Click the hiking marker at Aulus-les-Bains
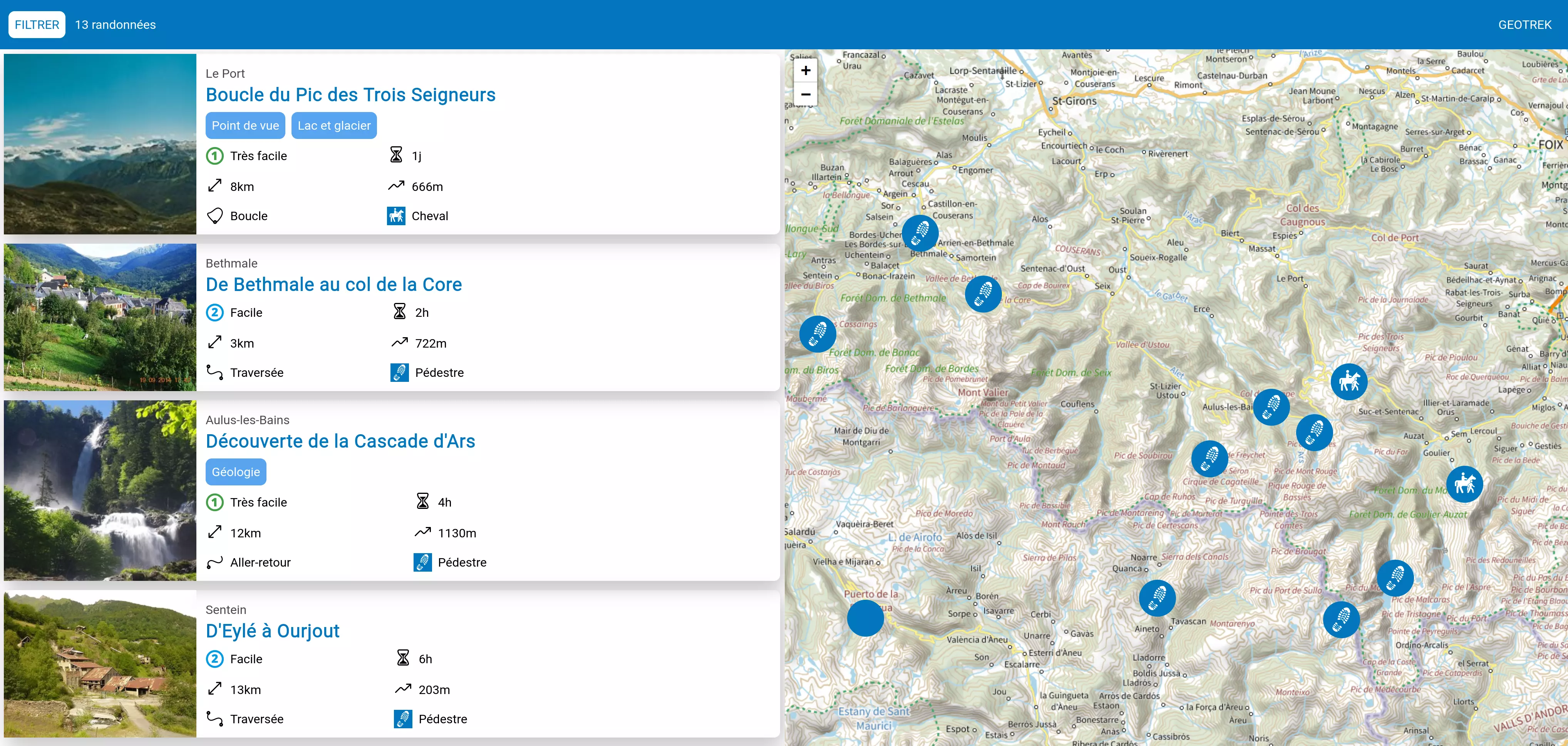This screenshot has width=1568, height=746. coord(1271,406)
